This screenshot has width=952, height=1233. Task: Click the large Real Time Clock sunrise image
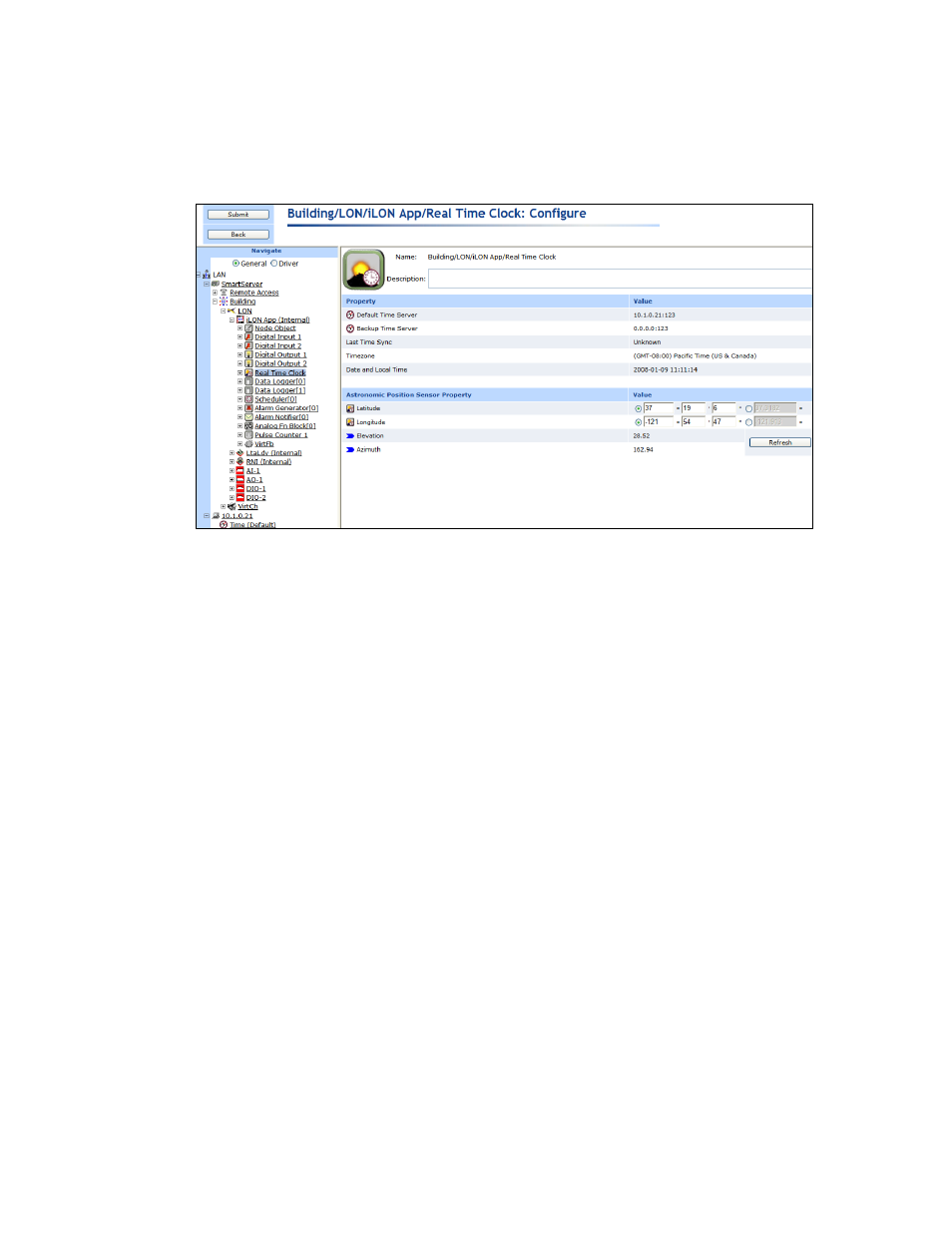[364, 270]
